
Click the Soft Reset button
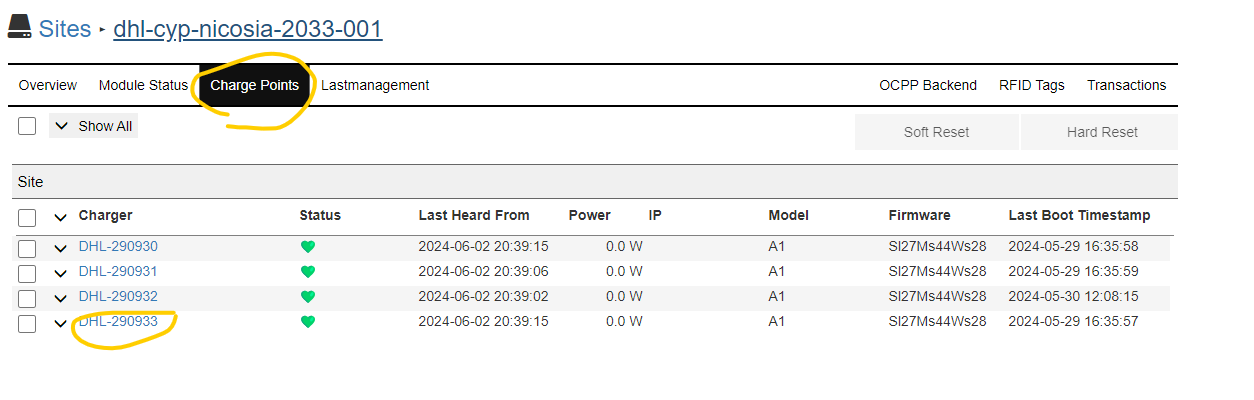(x=936, y=132)
